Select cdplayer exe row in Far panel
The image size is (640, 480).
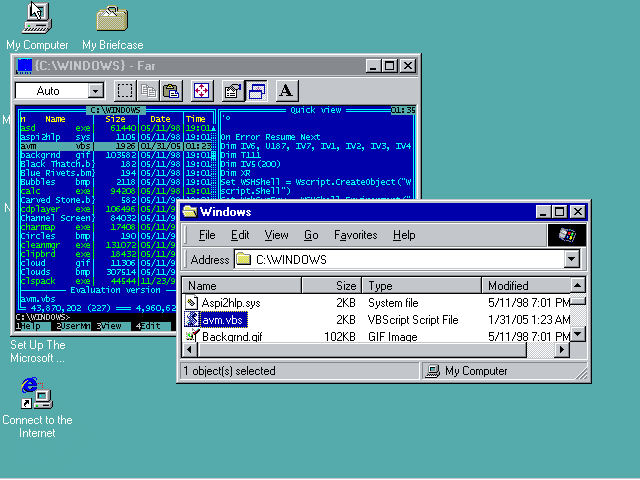coord(98,209)
